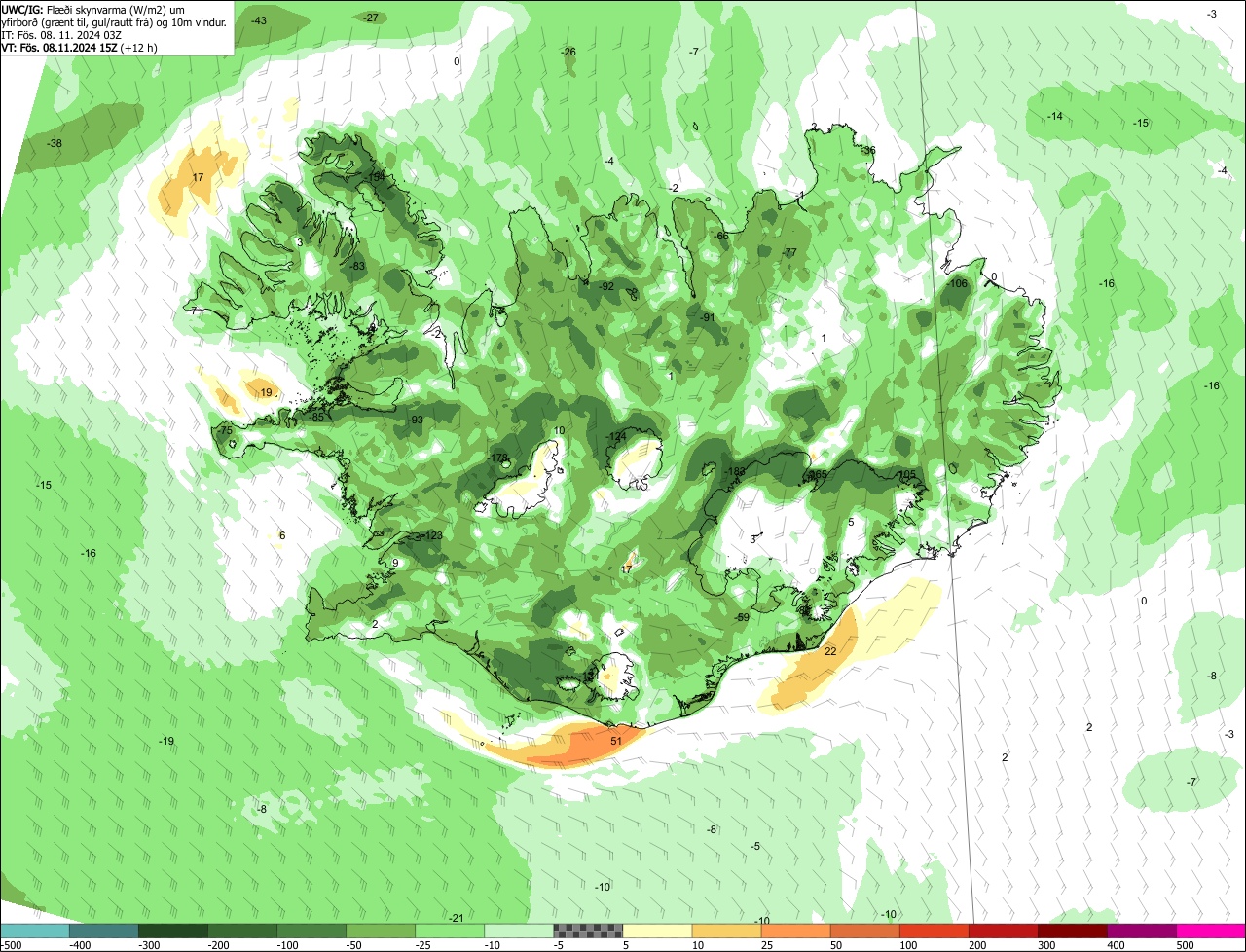Click the map value '-91'
Screen dimensions: 1246x952
point(708,317)
